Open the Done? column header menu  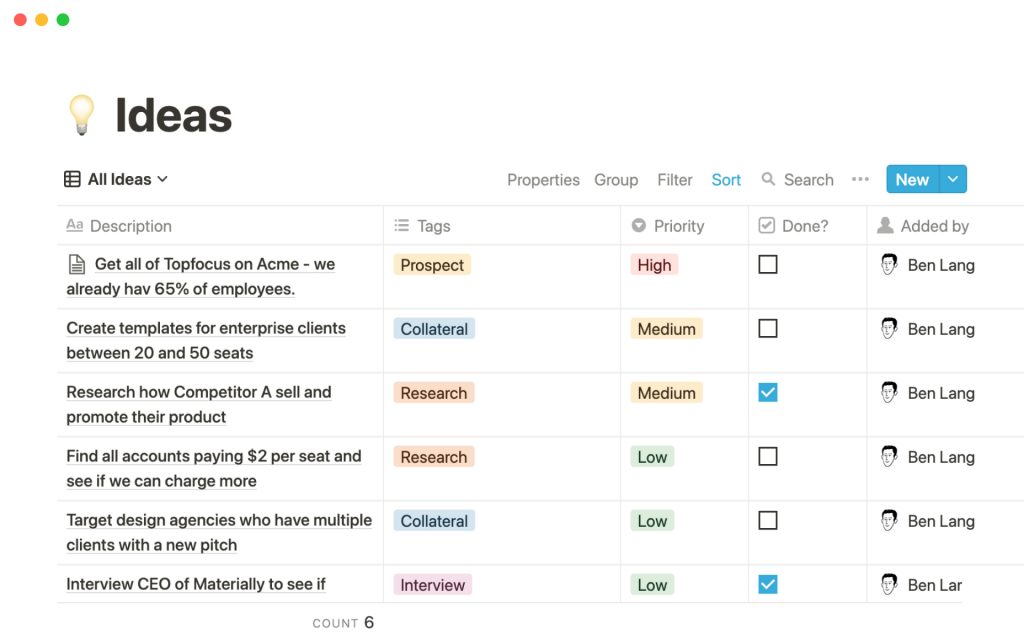(808, 226)
